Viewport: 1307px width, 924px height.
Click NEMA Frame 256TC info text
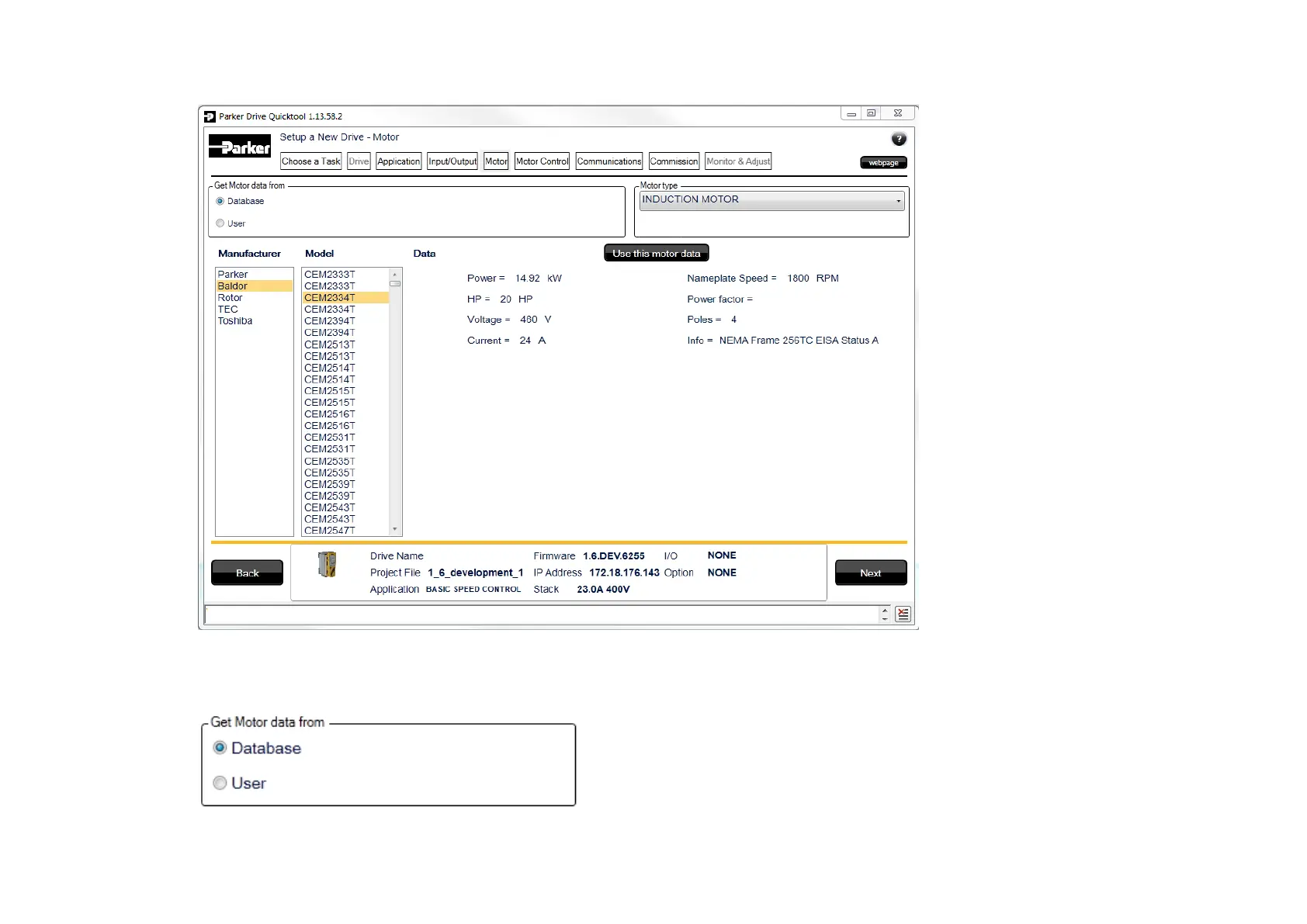coord(799,341)
